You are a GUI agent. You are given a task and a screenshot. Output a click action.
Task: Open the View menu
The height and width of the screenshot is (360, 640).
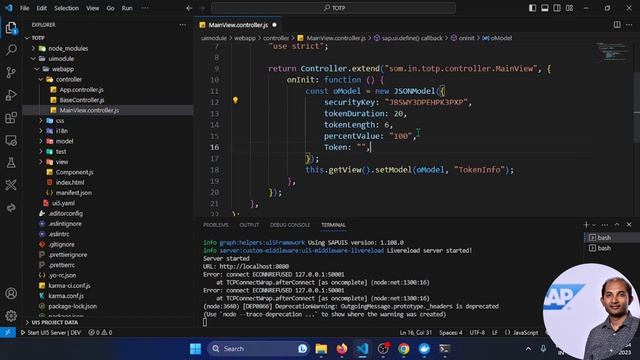tap(92, 8)
